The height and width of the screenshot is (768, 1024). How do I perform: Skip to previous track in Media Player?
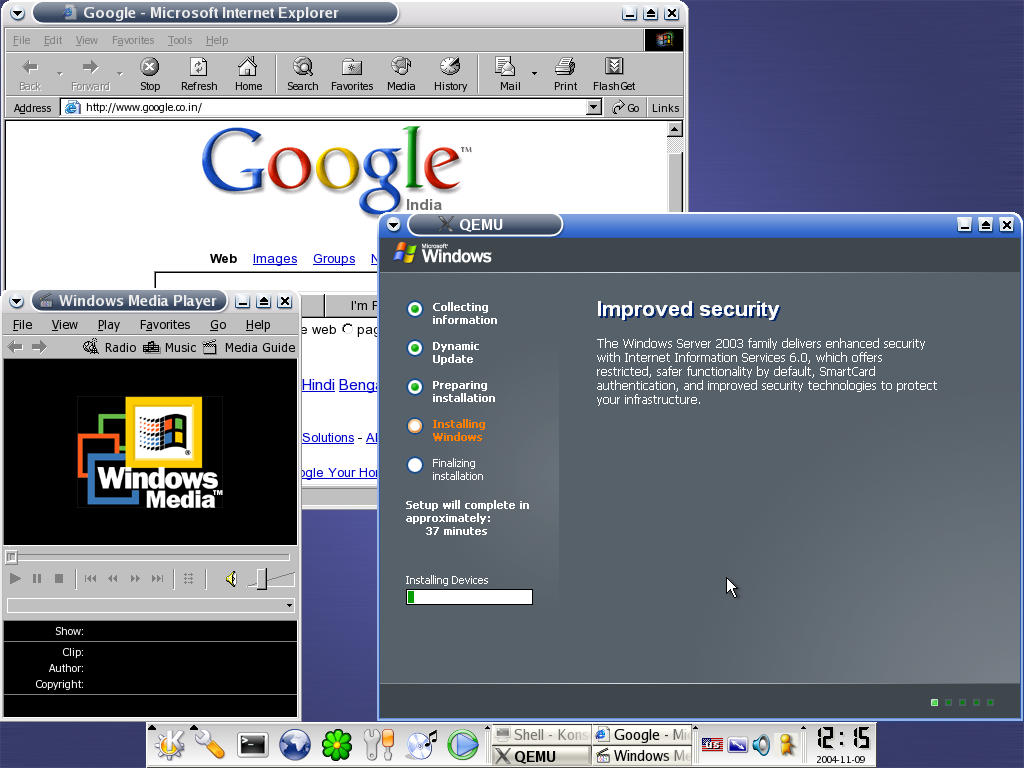click(x=90, y=579)
